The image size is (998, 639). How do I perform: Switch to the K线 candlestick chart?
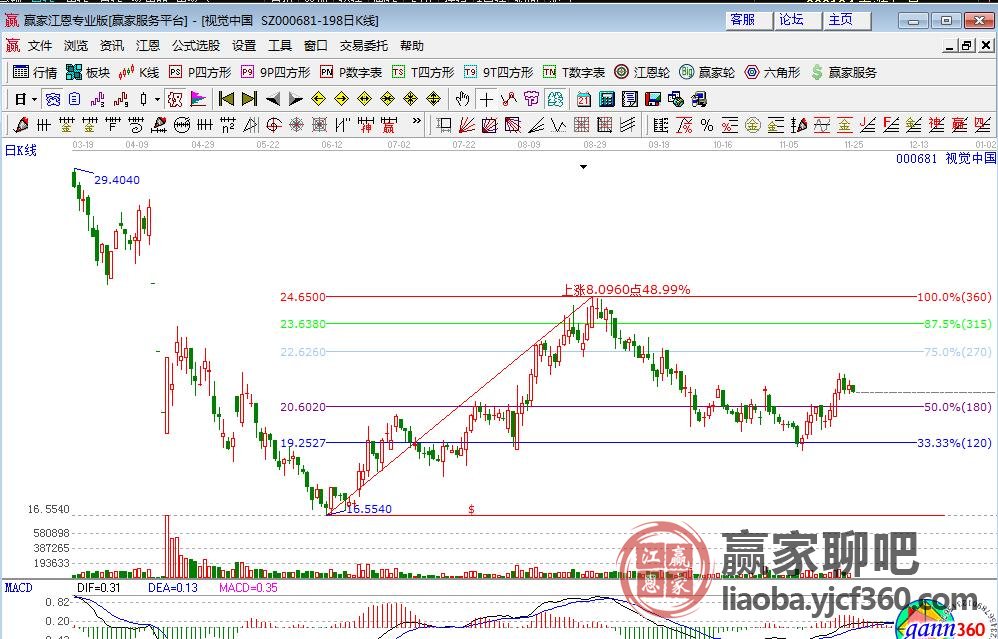(139, 73)
